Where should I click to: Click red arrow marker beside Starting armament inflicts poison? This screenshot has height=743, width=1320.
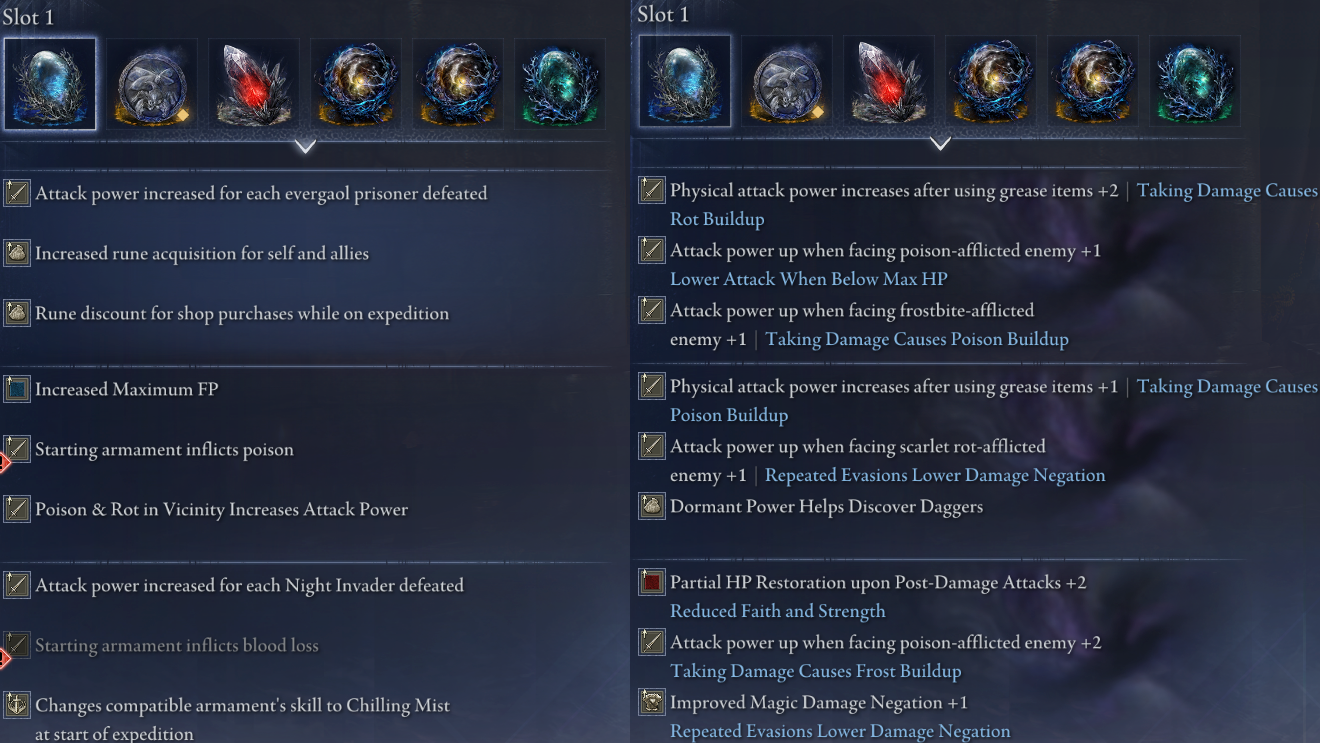pos(4,463)
